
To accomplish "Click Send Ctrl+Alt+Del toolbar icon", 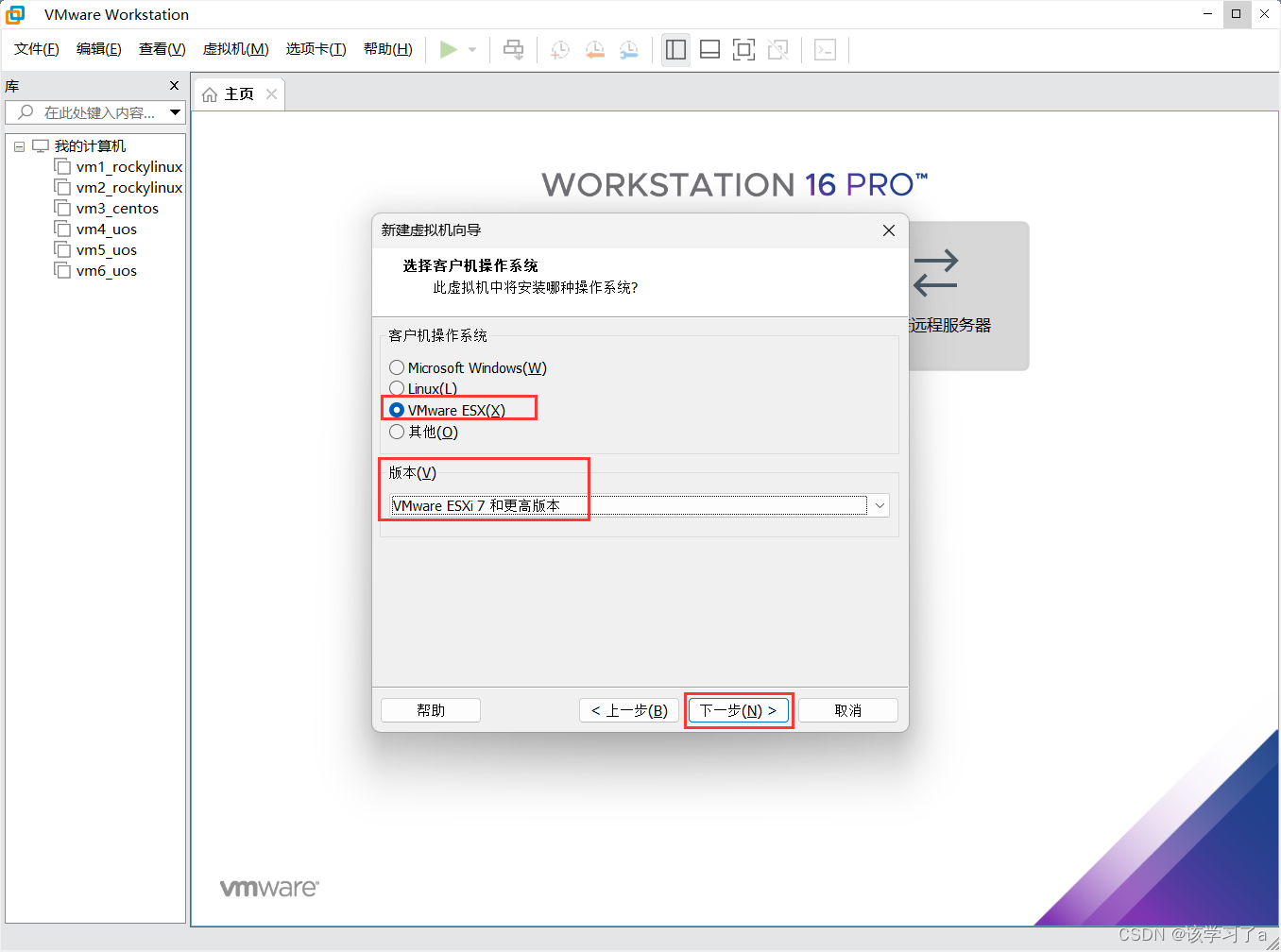I will coord(513,50).
